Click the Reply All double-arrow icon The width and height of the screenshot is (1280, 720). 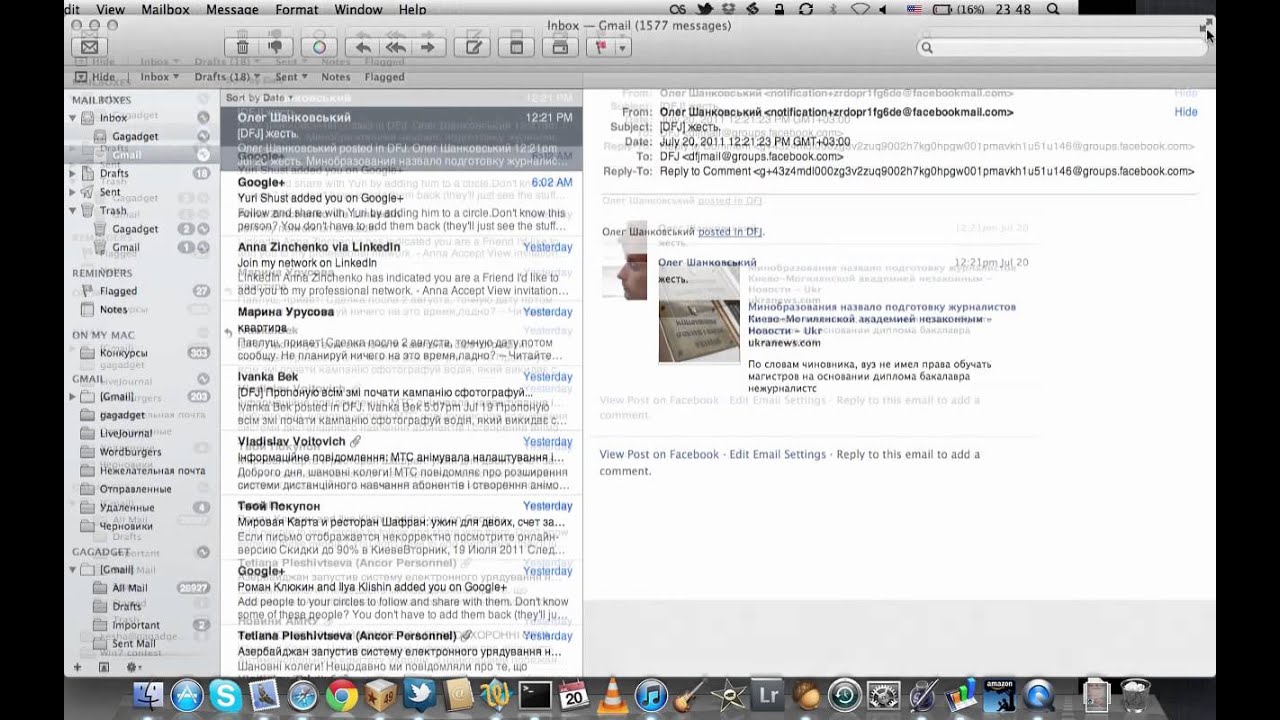click(x=395, y=46)
